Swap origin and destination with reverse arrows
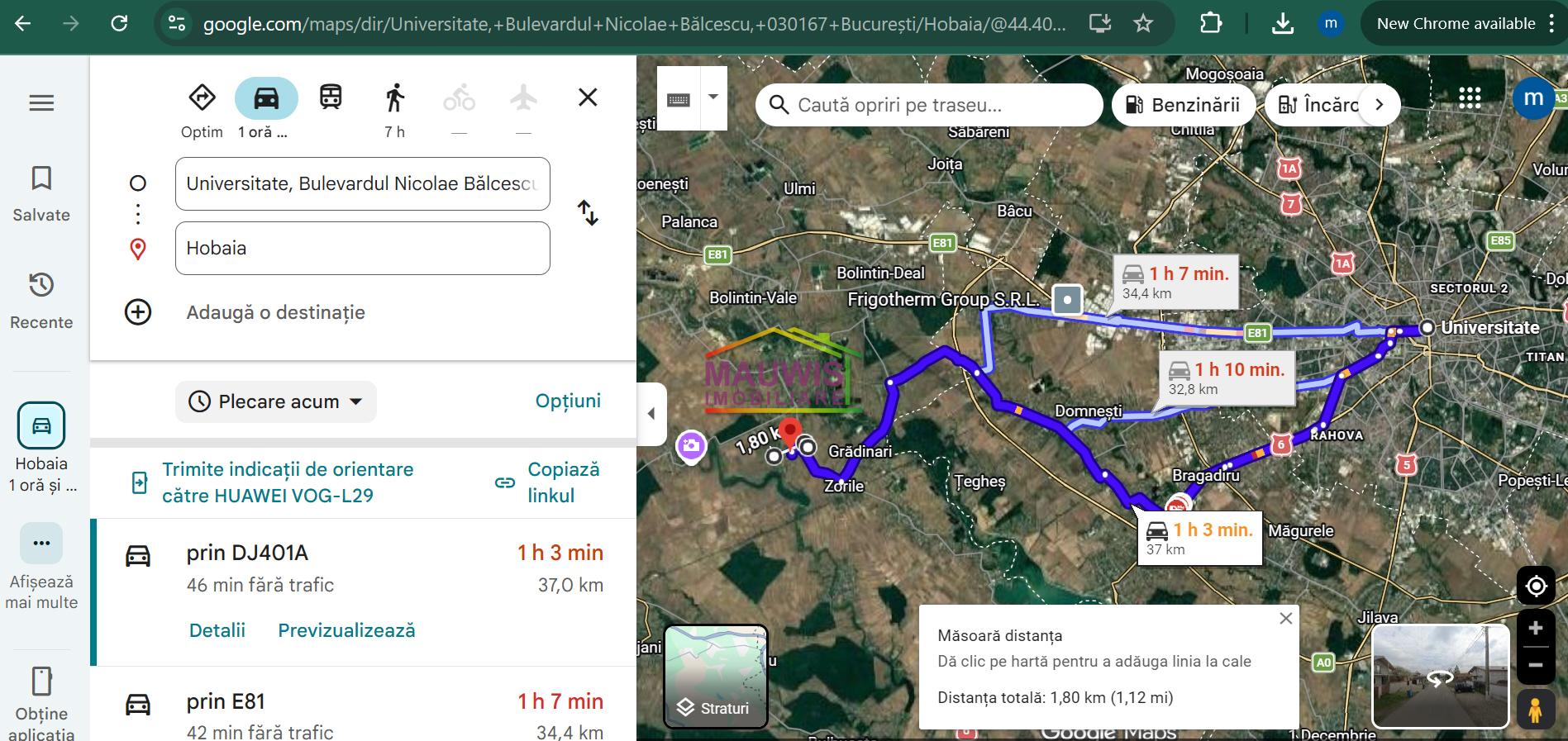The image size is (1568, 741). (x=588, y=213)
